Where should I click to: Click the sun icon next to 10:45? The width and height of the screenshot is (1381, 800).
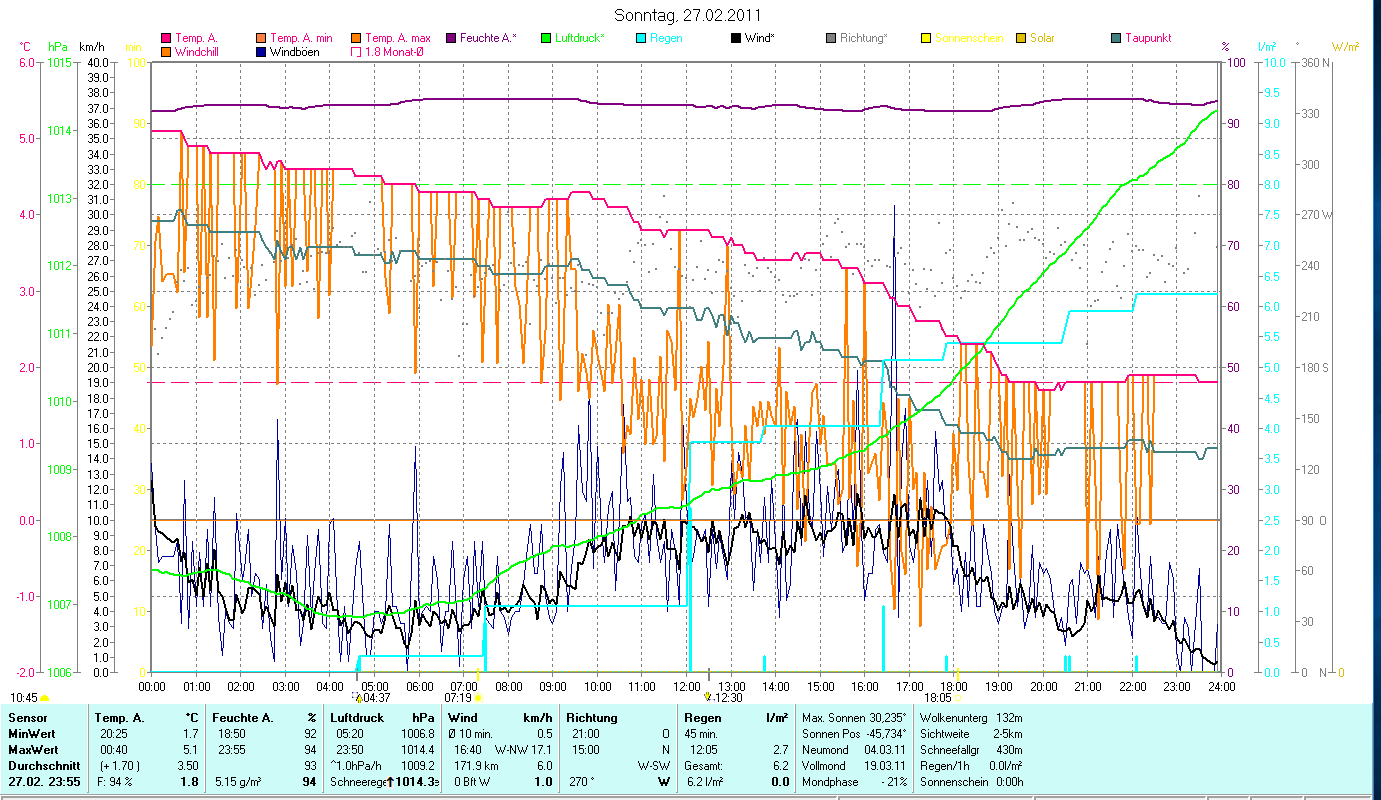point(44,697)
